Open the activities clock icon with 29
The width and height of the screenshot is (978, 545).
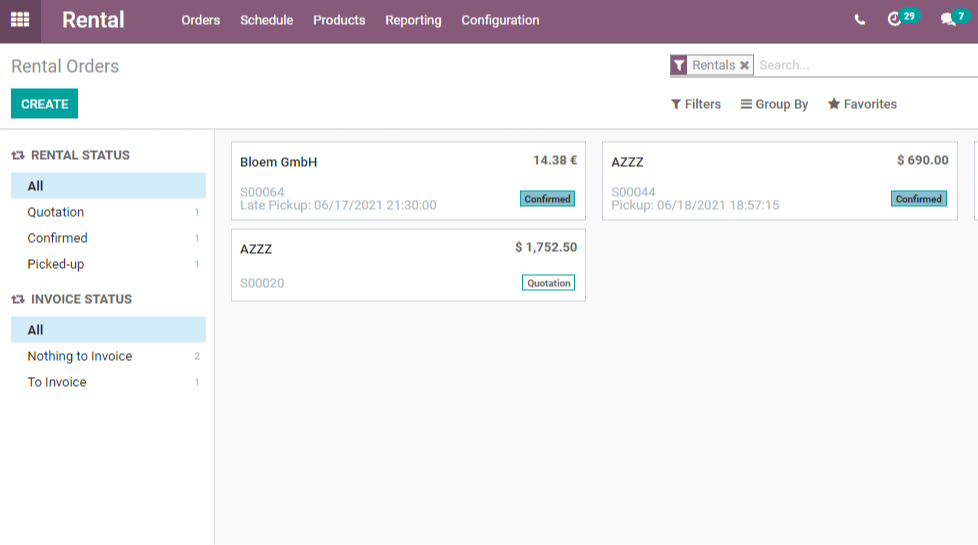point(894,19)
